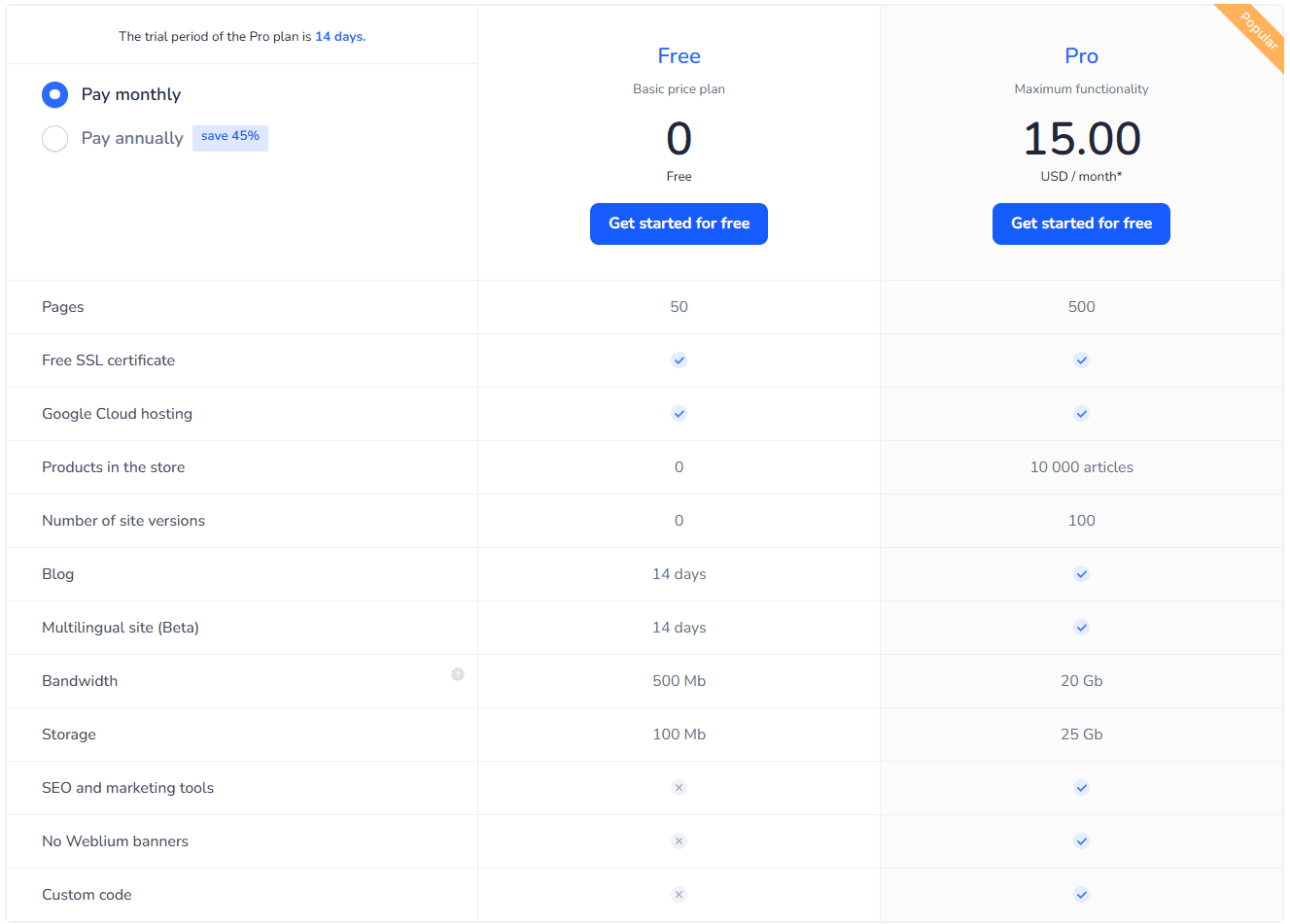
Task: Click the 100 site versions value for Pro
Action: point(1081,521)
